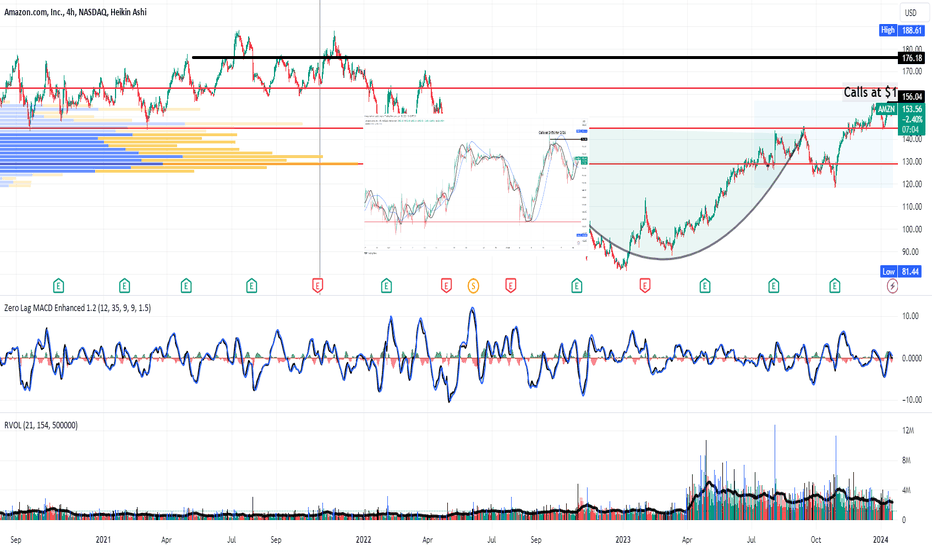Click the 2022 label on the time axis

click(x=363, y=540)
